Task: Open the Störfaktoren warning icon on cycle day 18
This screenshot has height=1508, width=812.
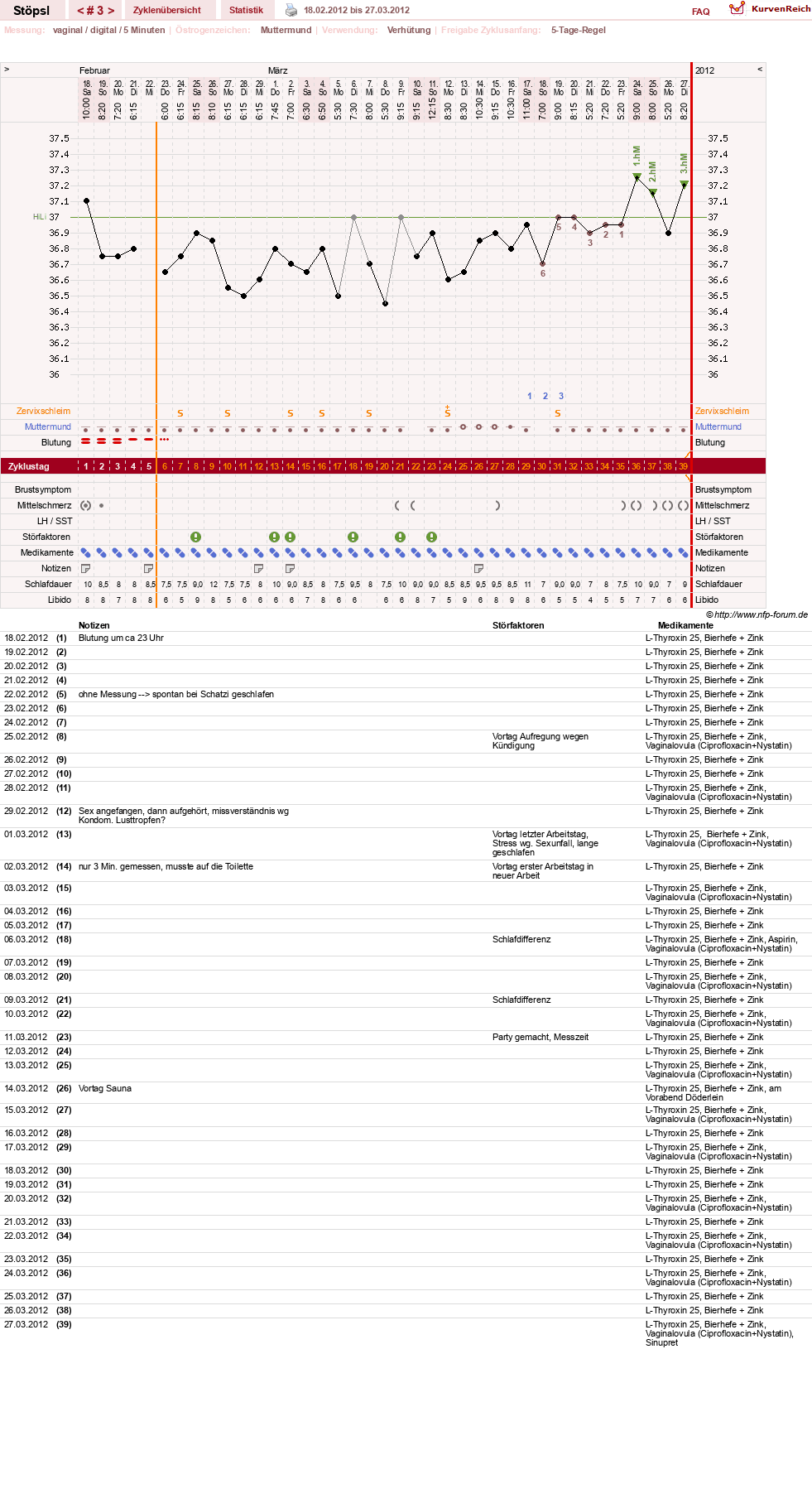Action: [x=353, y=537]
